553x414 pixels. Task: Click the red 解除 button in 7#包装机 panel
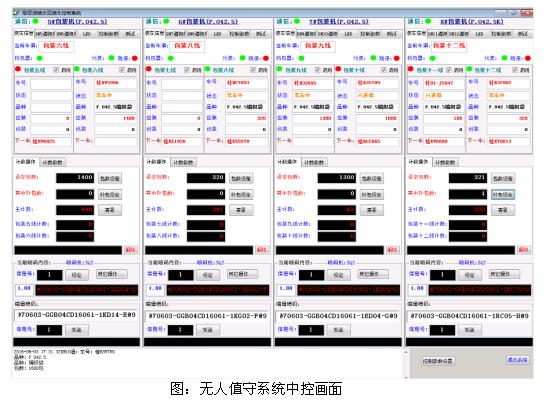[x=392, y=250]
